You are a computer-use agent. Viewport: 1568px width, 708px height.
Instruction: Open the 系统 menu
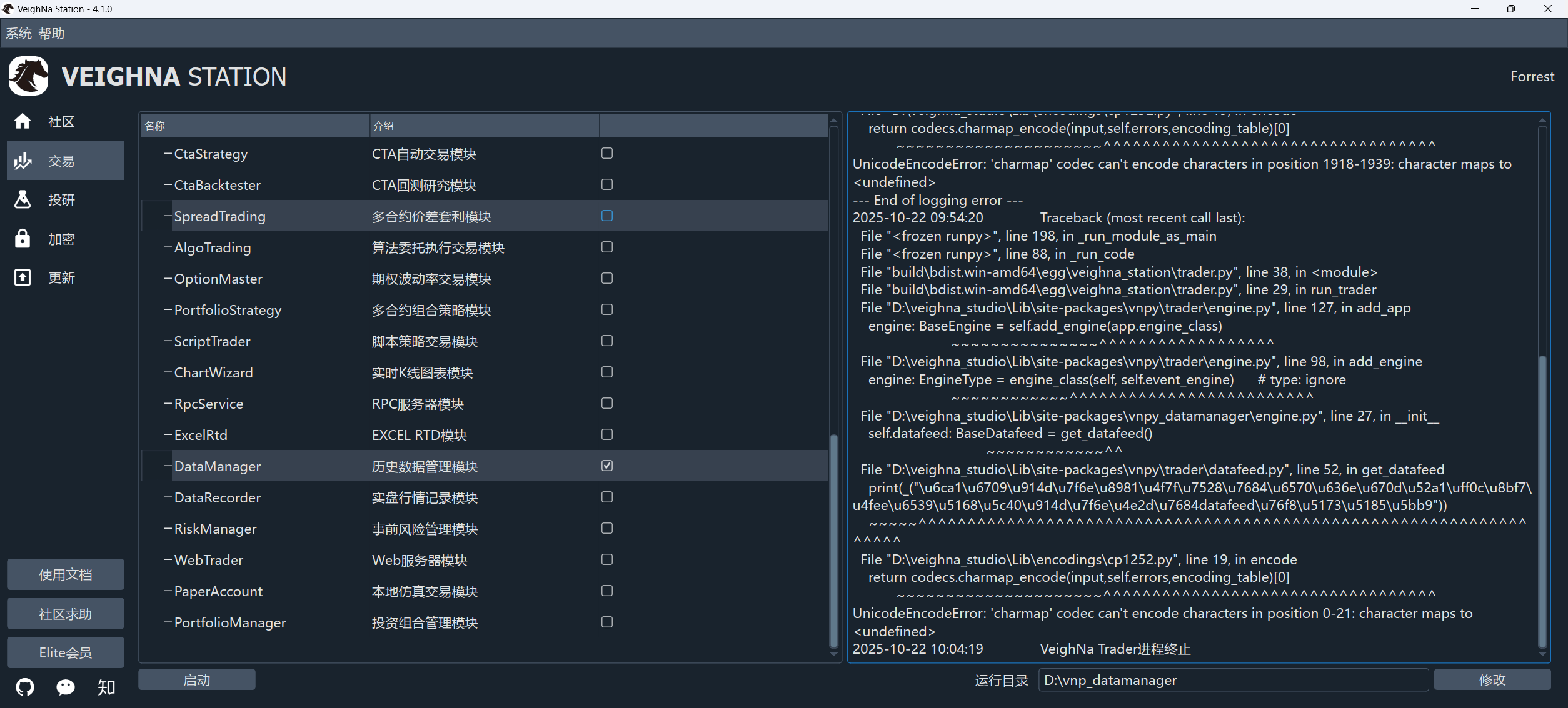[x=18, y=34]
